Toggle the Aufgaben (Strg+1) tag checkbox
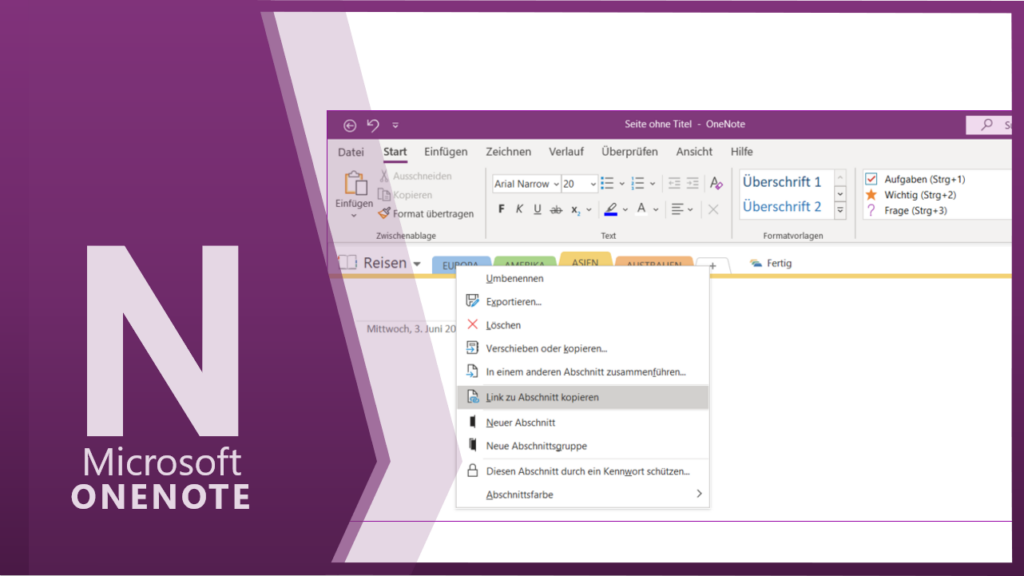1024x576 pixels. 871,179
